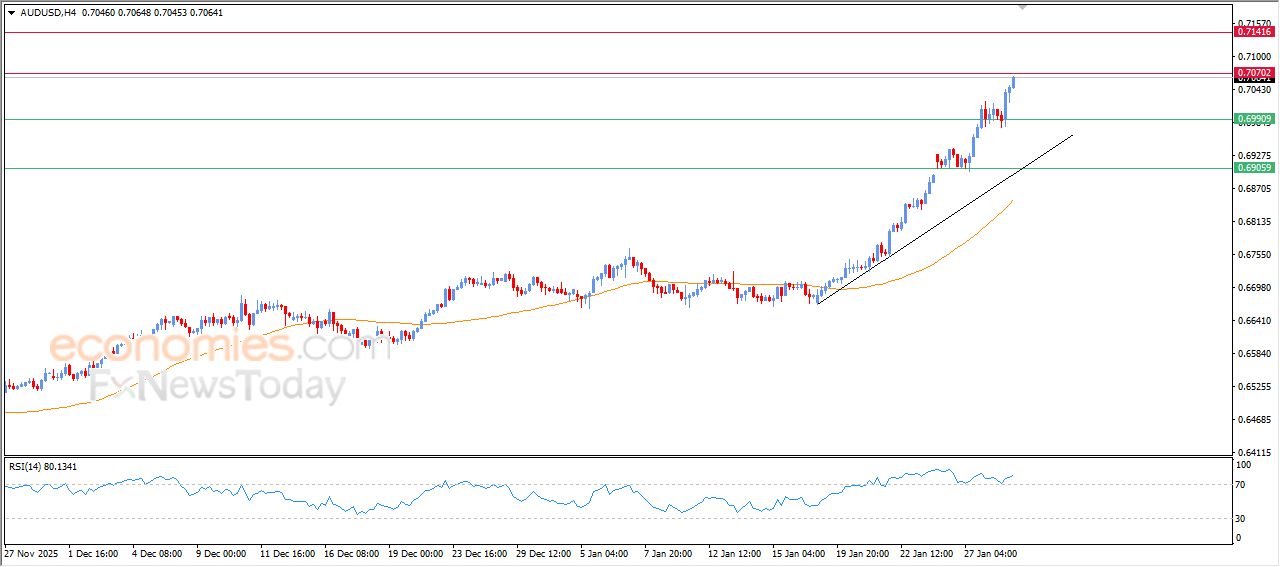
Task: Click the gray chart shift triangle marker
Action: tap(1022, 6)
